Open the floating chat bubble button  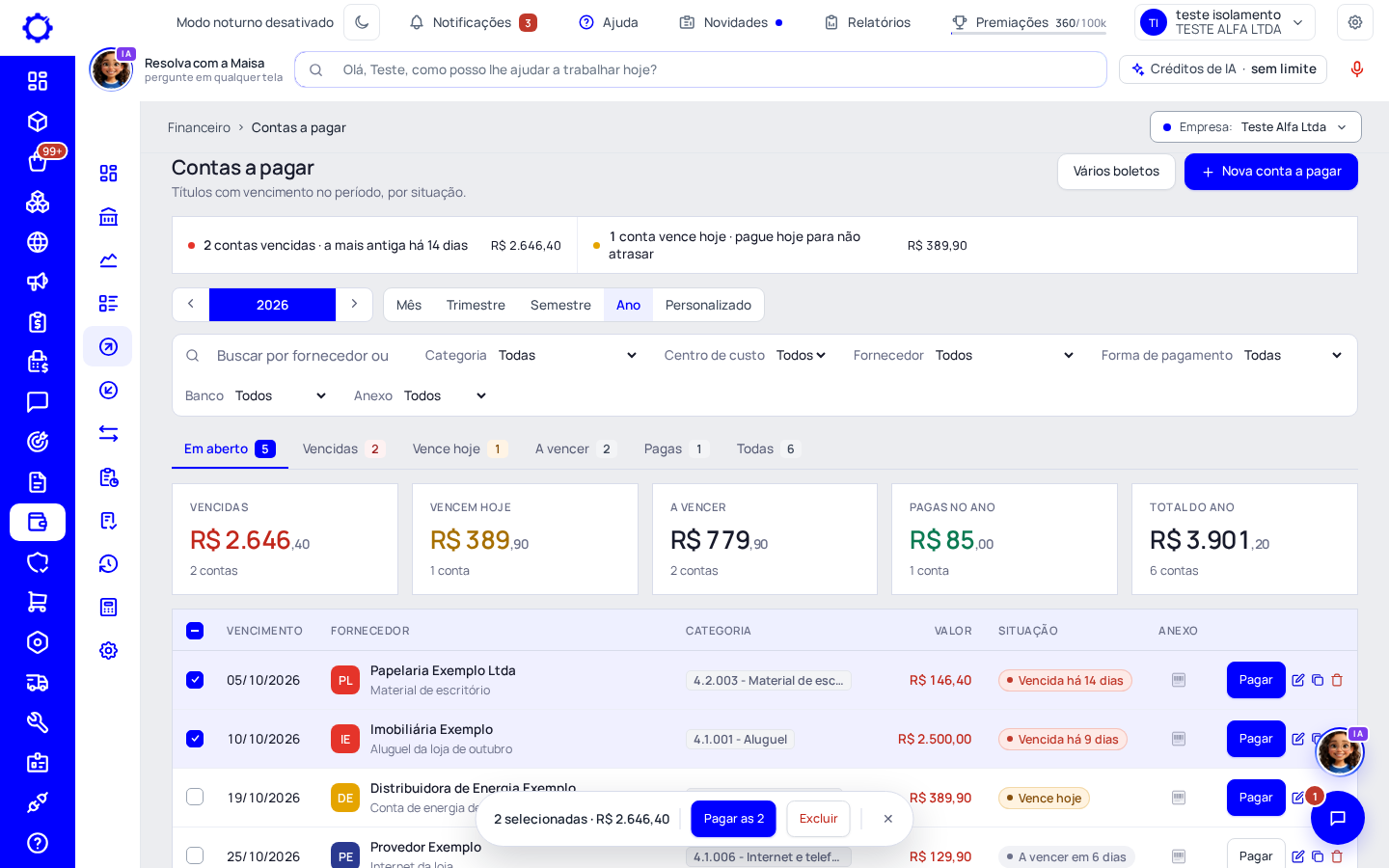tap(1338, 818)
